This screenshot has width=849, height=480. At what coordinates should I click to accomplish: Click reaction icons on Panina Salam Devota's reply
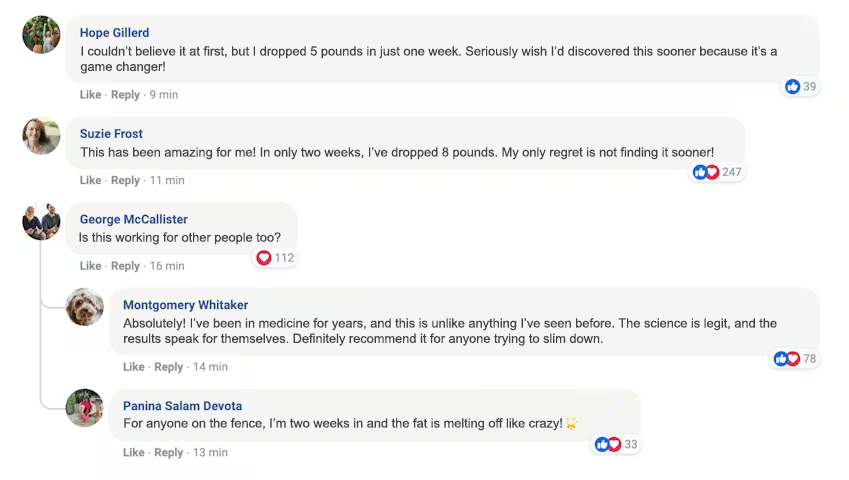(608, 444)
